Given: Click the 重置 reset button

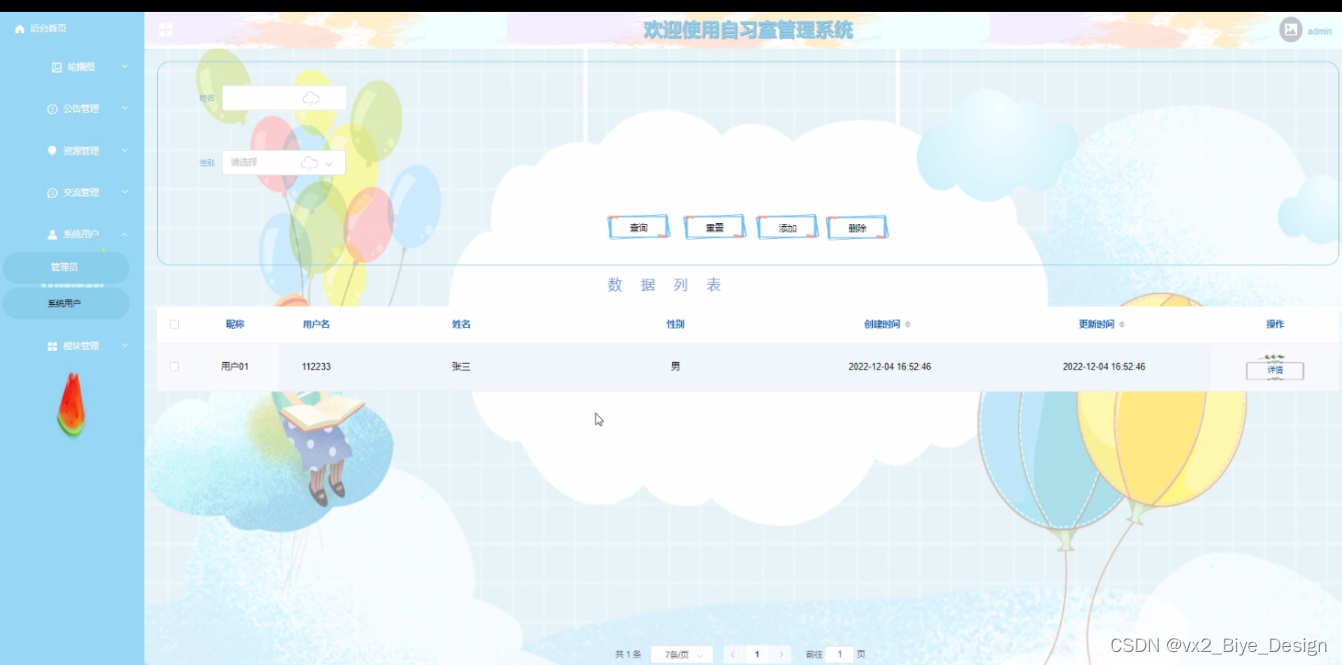Looking at the screenshot, I should click(x=714, y=228).
